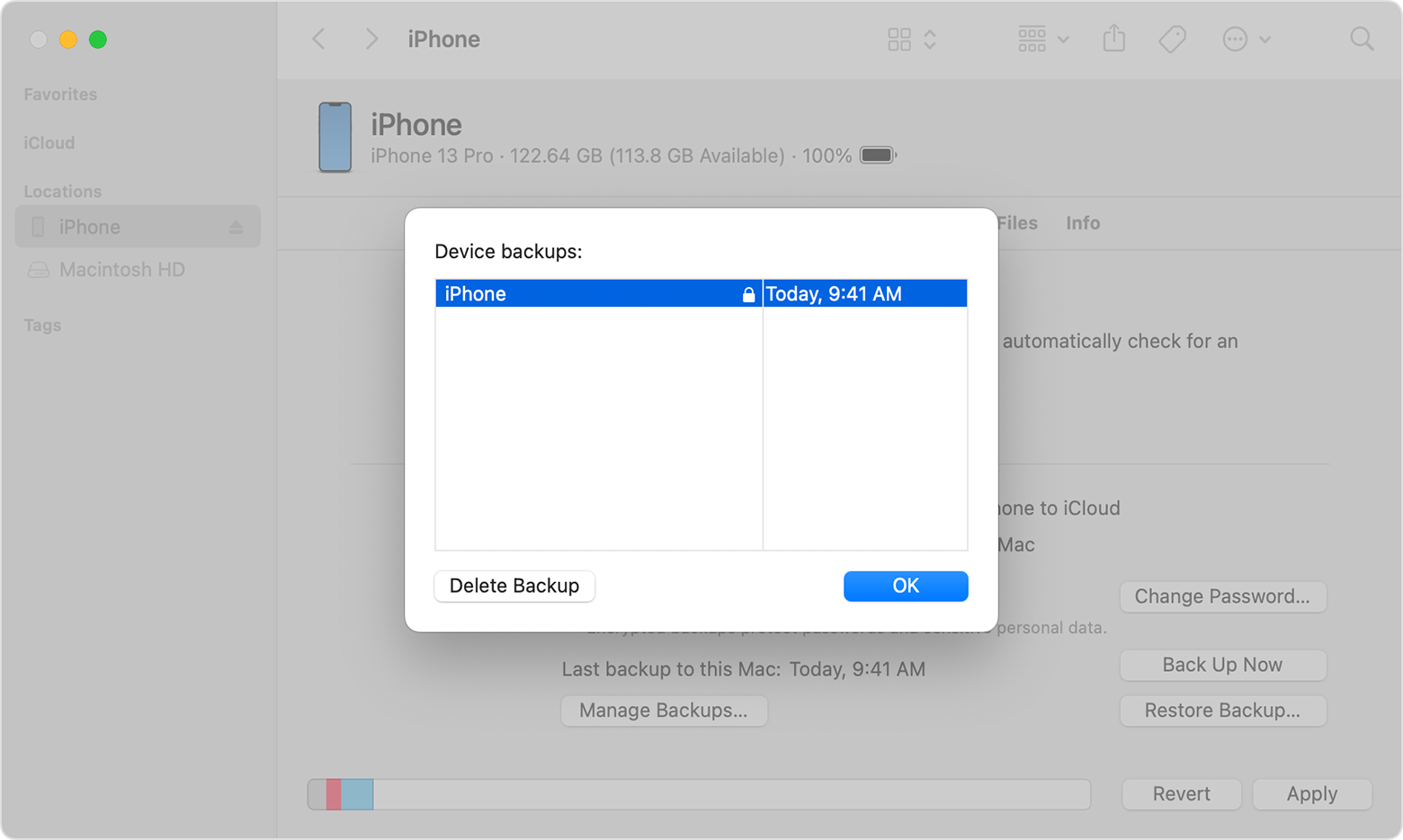Open the More actions ellipsis icon

(x=1235, y=39)
